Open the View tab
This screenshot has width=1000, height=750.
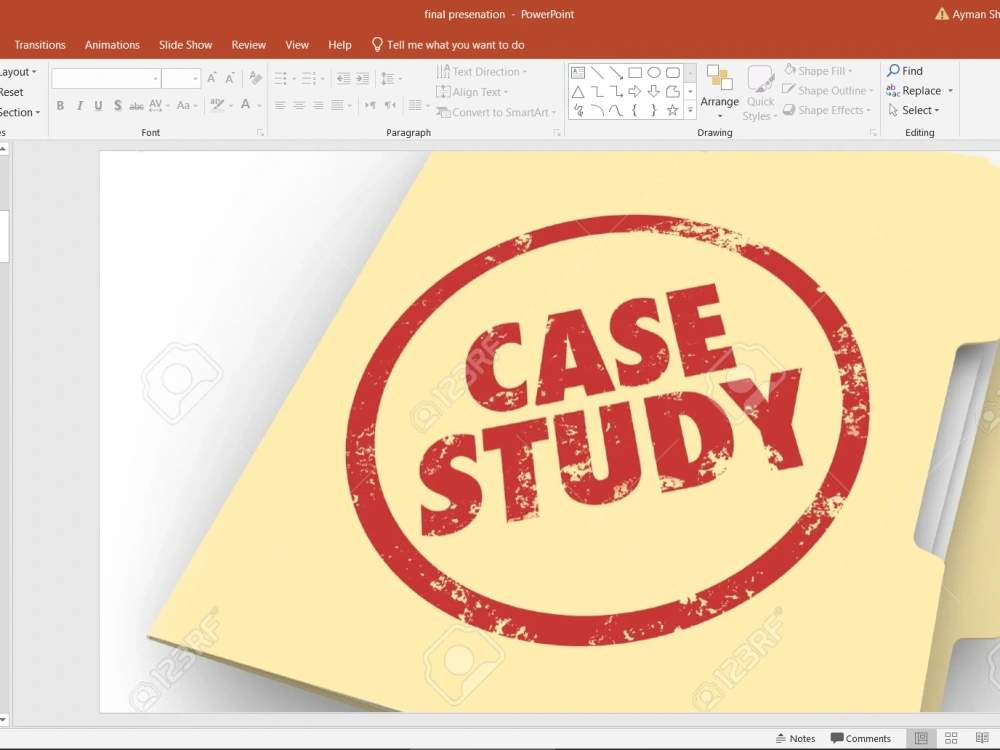297,45
